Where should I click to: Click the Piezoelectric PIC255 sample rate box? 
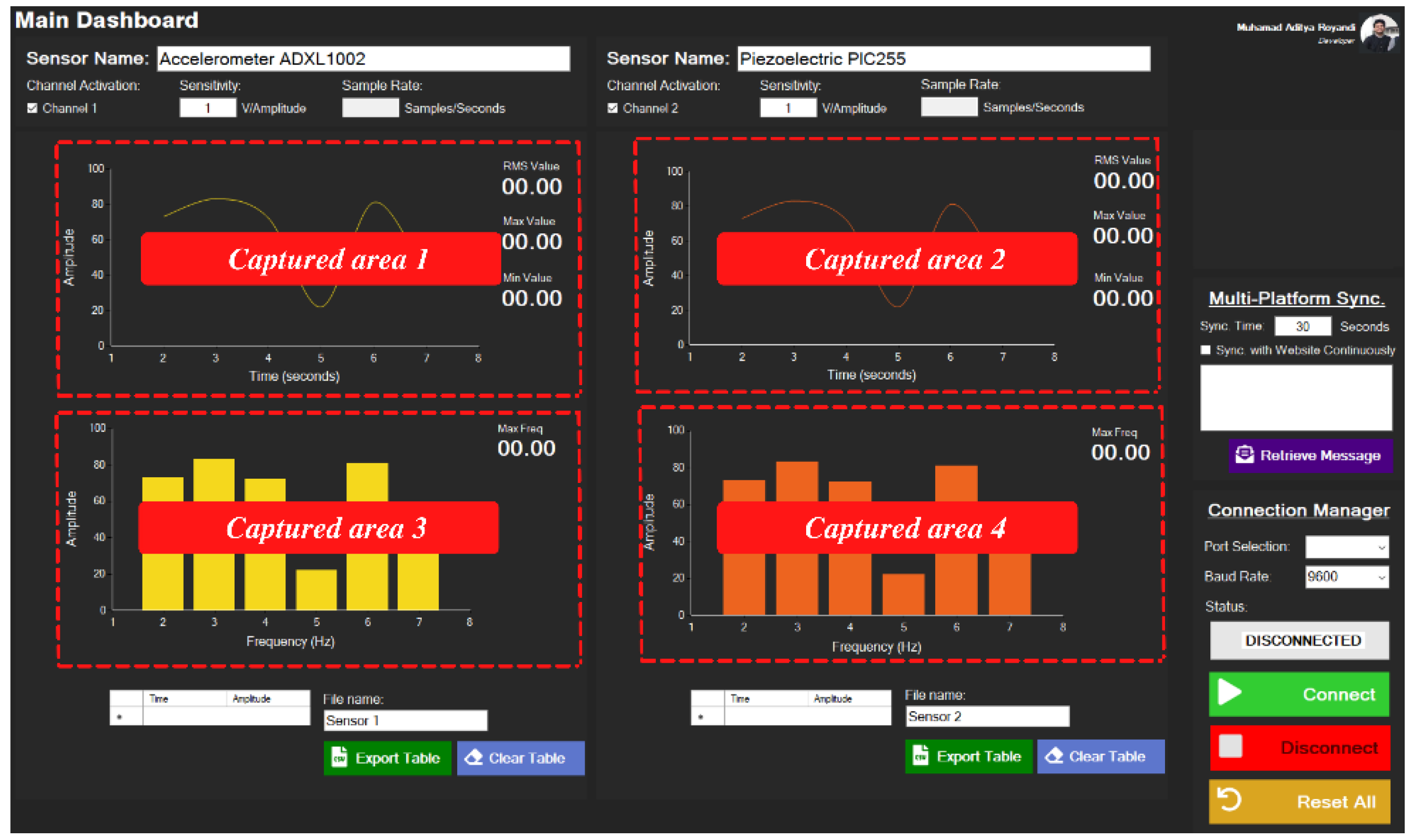pyautogui.click(x=950, y=107)
